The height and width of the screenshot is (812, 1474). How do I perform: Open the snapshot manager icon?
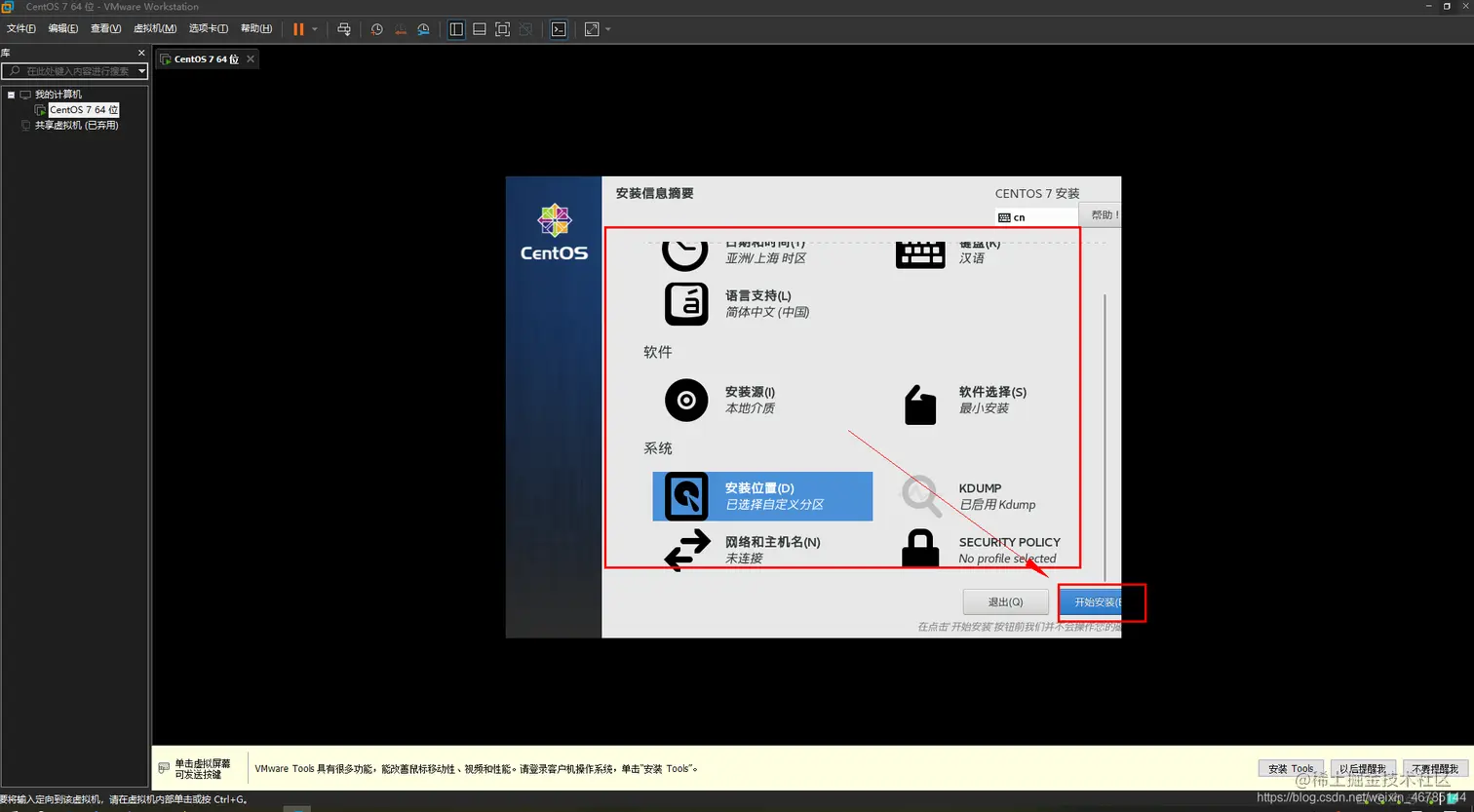pyautogui.click(x=423, y=29)
